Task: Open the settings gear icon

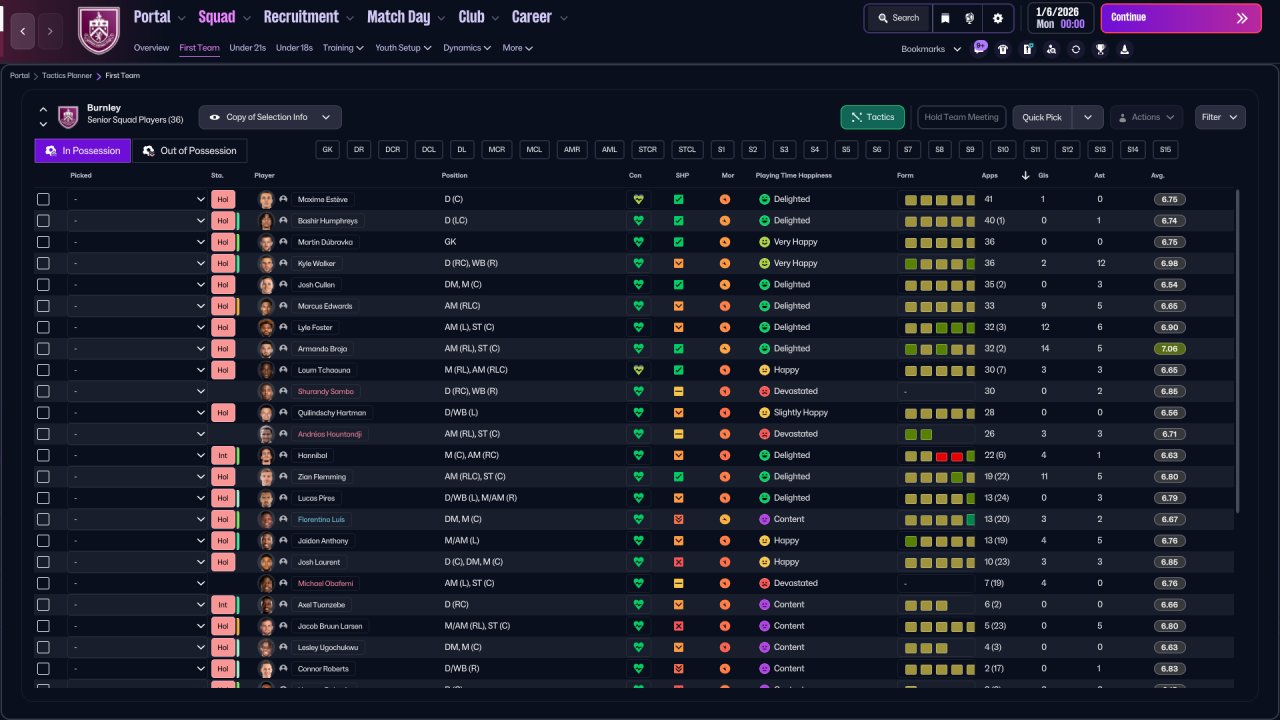Action: coord(997,18)
